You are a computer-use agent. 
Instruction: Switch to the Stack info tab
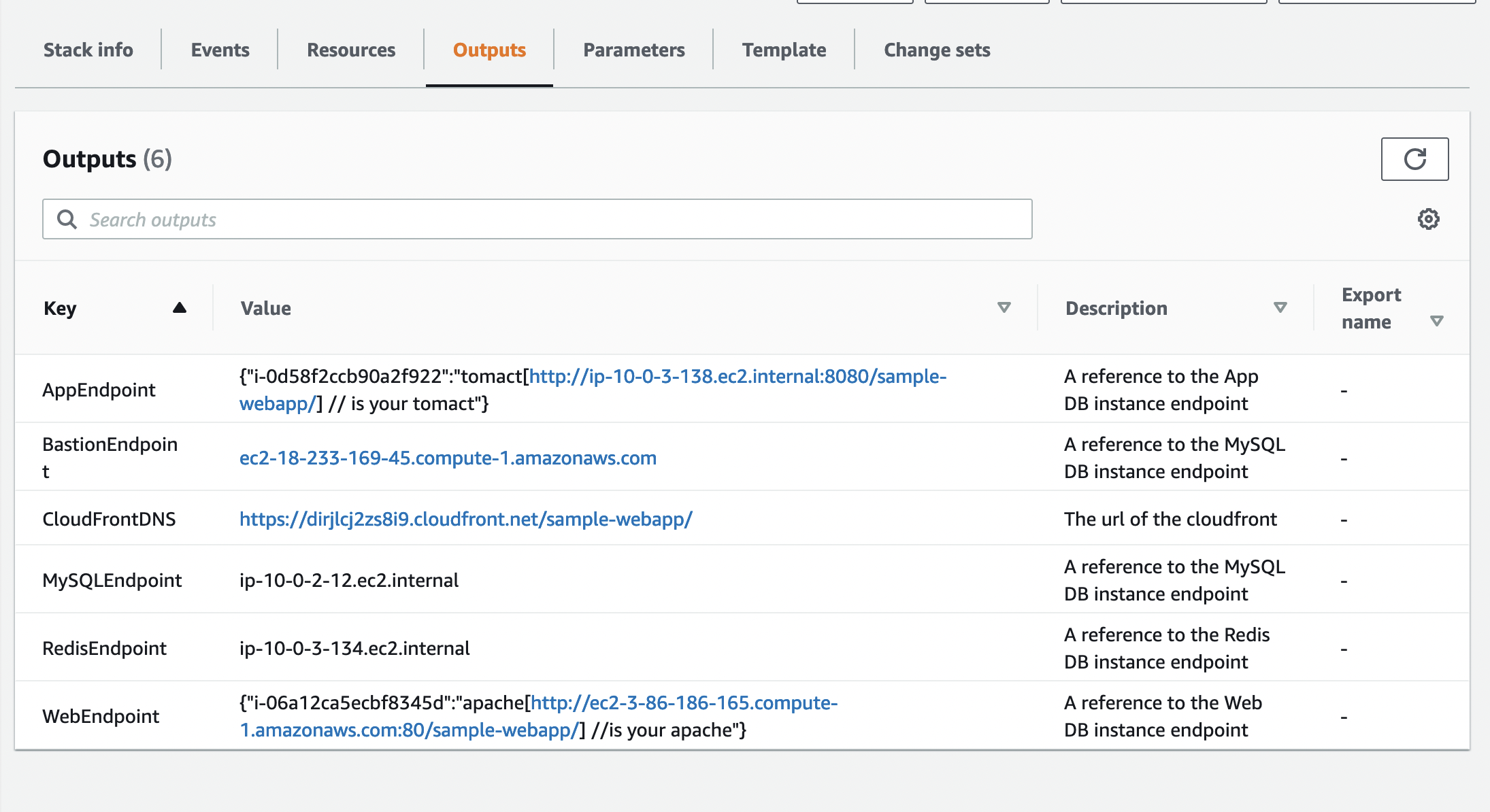click(88, 50)
